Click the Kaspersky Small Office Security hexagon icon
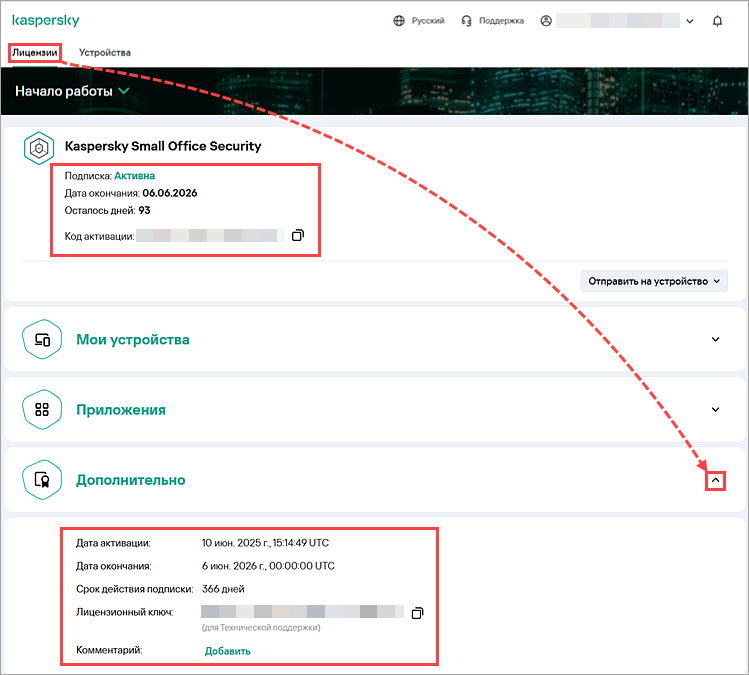Screen dimensions: 749x675 pos(39,148)
